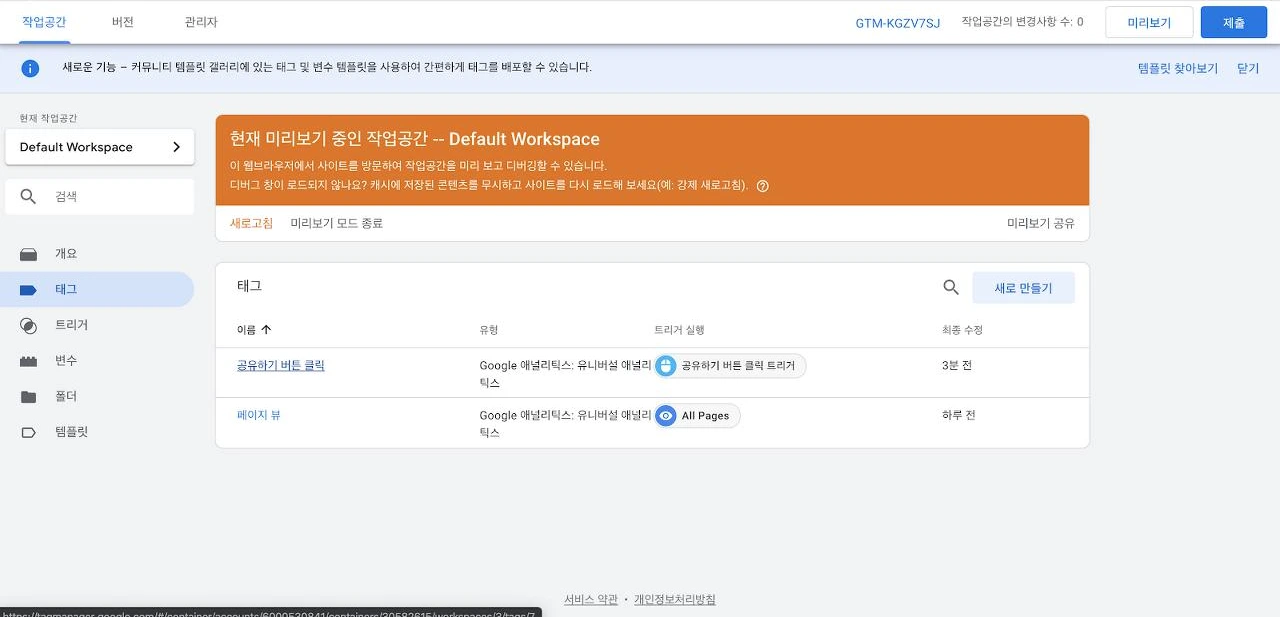Image resolution: width=1280 pixels, height=617 pixels.
Task: Dismiss the banner with 닫기
Action: [x=1248, y=69]
